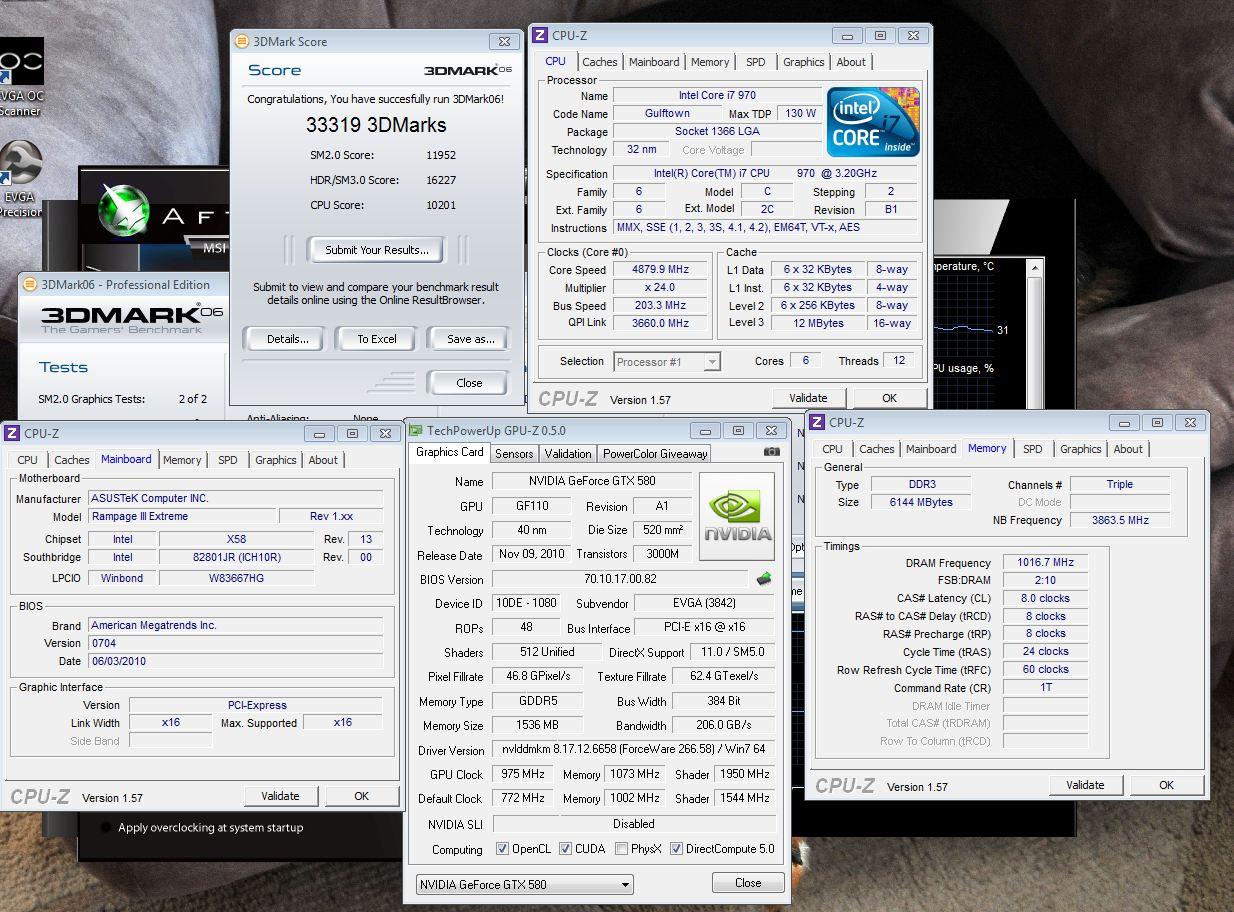
Task: Click the CPU-Z CPU window title icon
Action: point(540,35)
